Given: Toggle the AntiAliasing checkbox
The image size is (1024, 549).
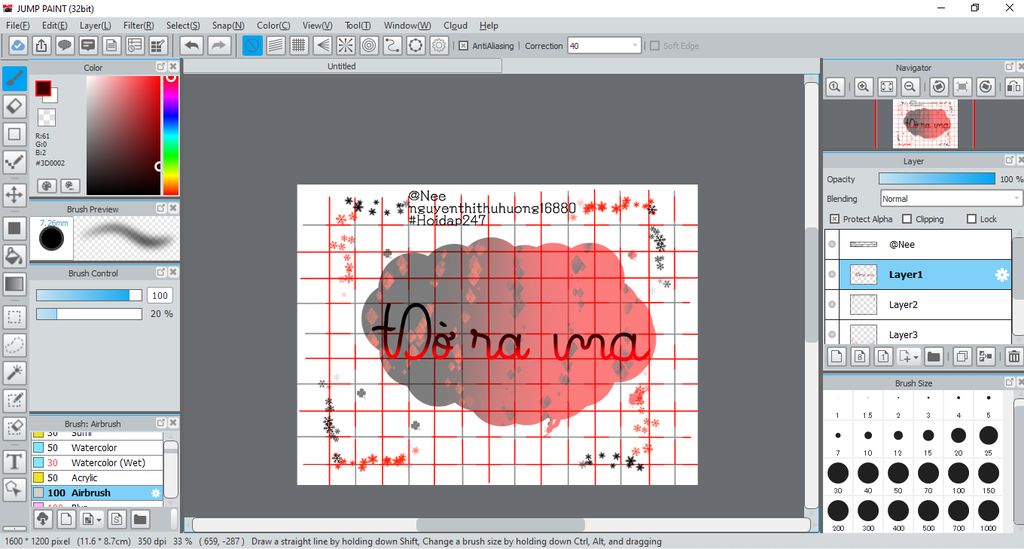Looking at the screenshot, I should [x=463, y=46].
